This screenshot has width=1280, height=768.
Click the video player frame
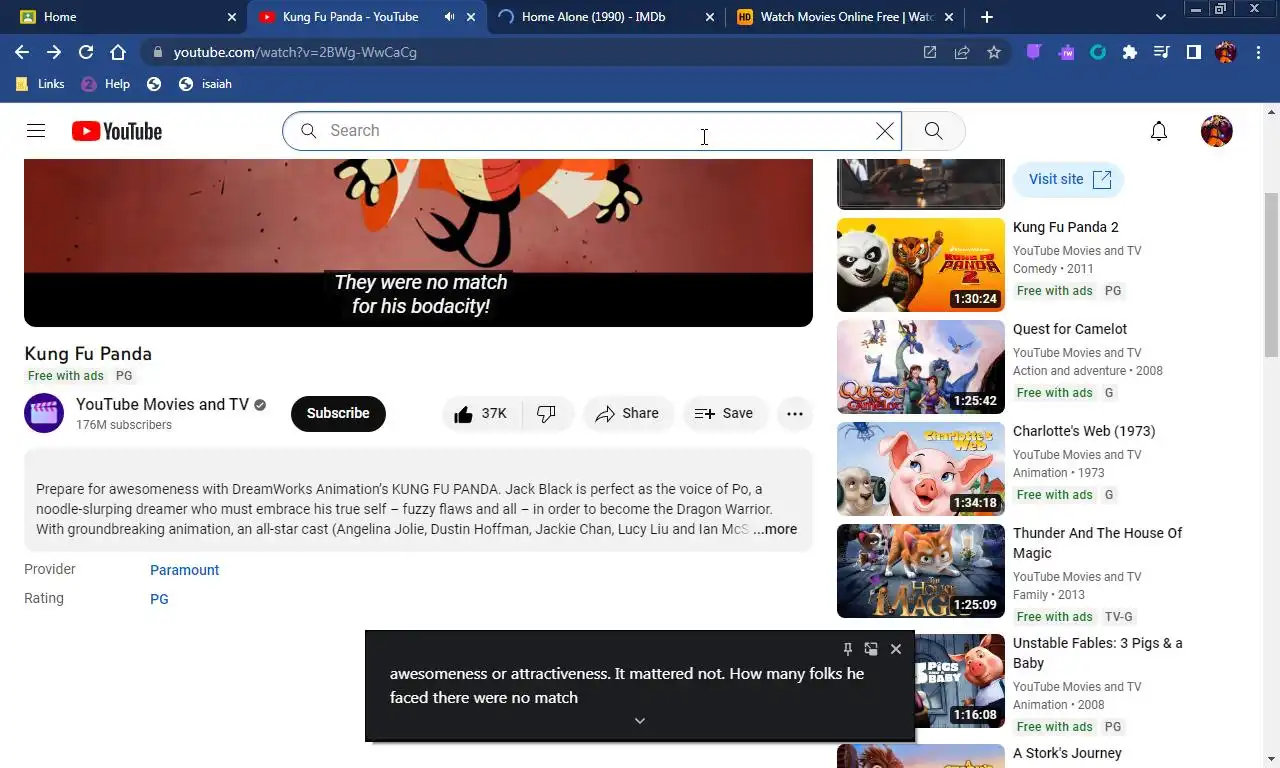[x=418, y=243]
